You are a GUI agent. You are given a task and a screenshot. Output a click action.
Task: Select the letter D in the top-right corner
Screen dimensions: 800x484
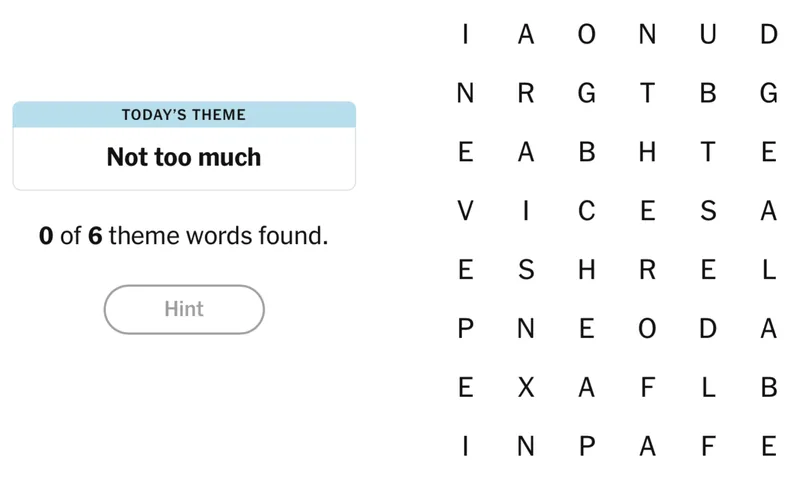click(768, 35)
